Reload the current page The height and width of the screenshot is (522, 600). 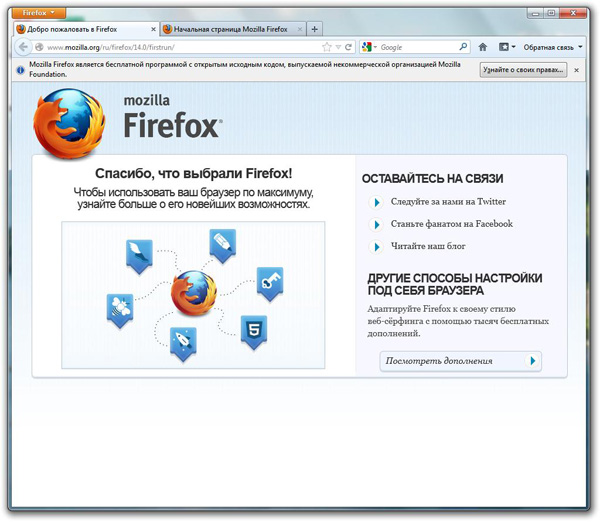[x=348, y=47]
